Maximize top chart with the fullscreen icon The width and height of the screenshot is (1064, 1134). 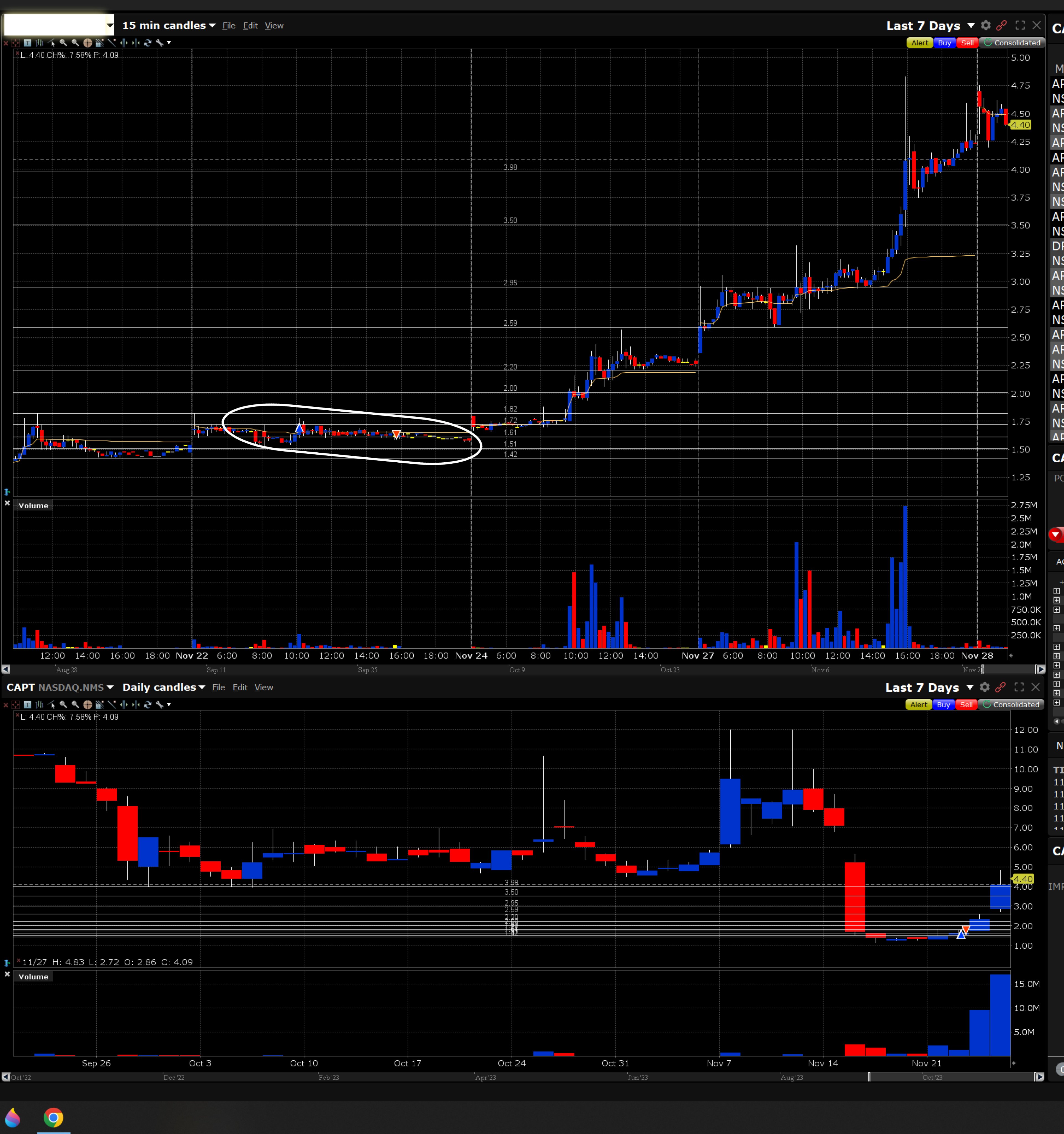pyautogui.click(x=1020, y=25)
